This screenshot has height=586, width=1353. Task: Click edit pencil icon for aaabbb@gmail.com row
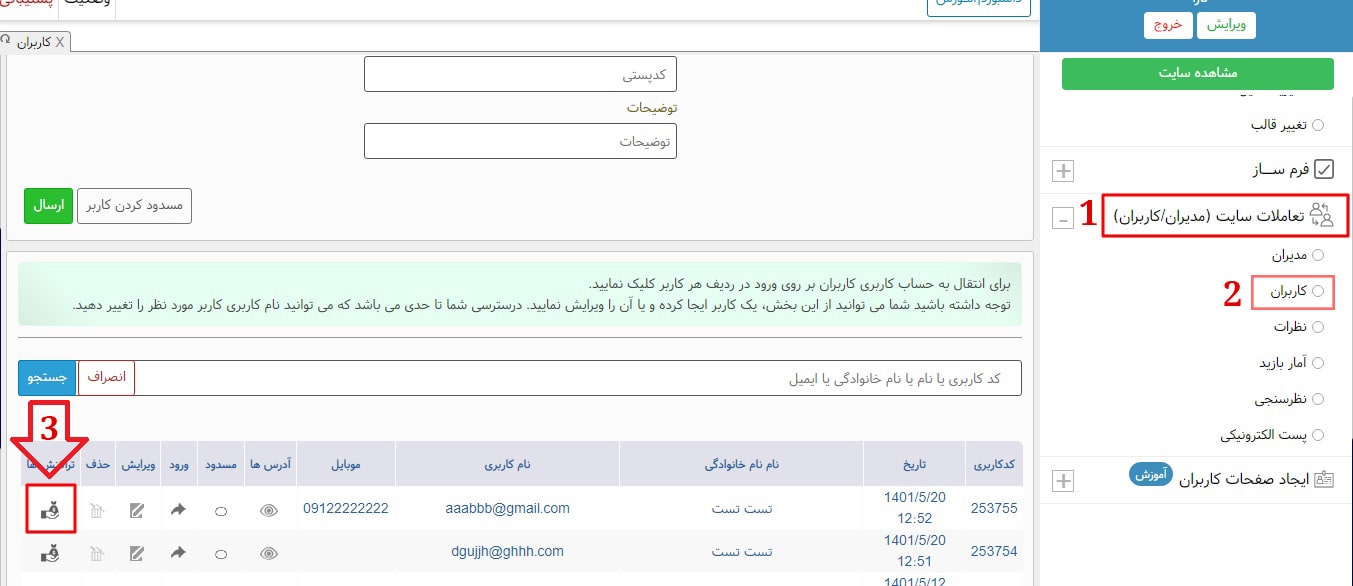pyautogui.click(x=137, y=510)
